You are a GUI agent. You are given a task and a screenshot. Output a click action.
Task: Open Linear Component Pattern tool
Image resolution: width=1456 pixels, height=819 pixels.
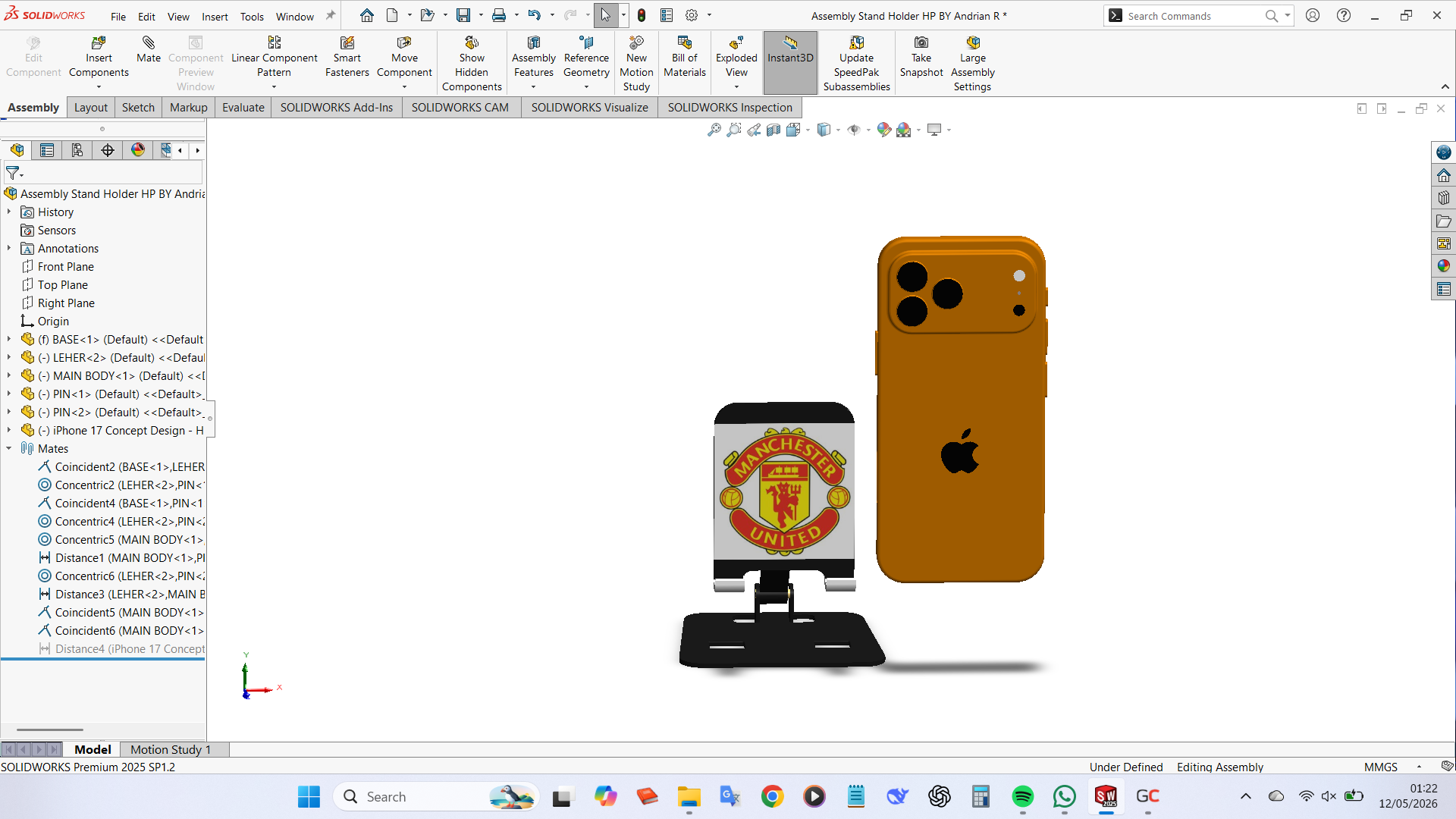pyautogui.click(x=274, y=58)
